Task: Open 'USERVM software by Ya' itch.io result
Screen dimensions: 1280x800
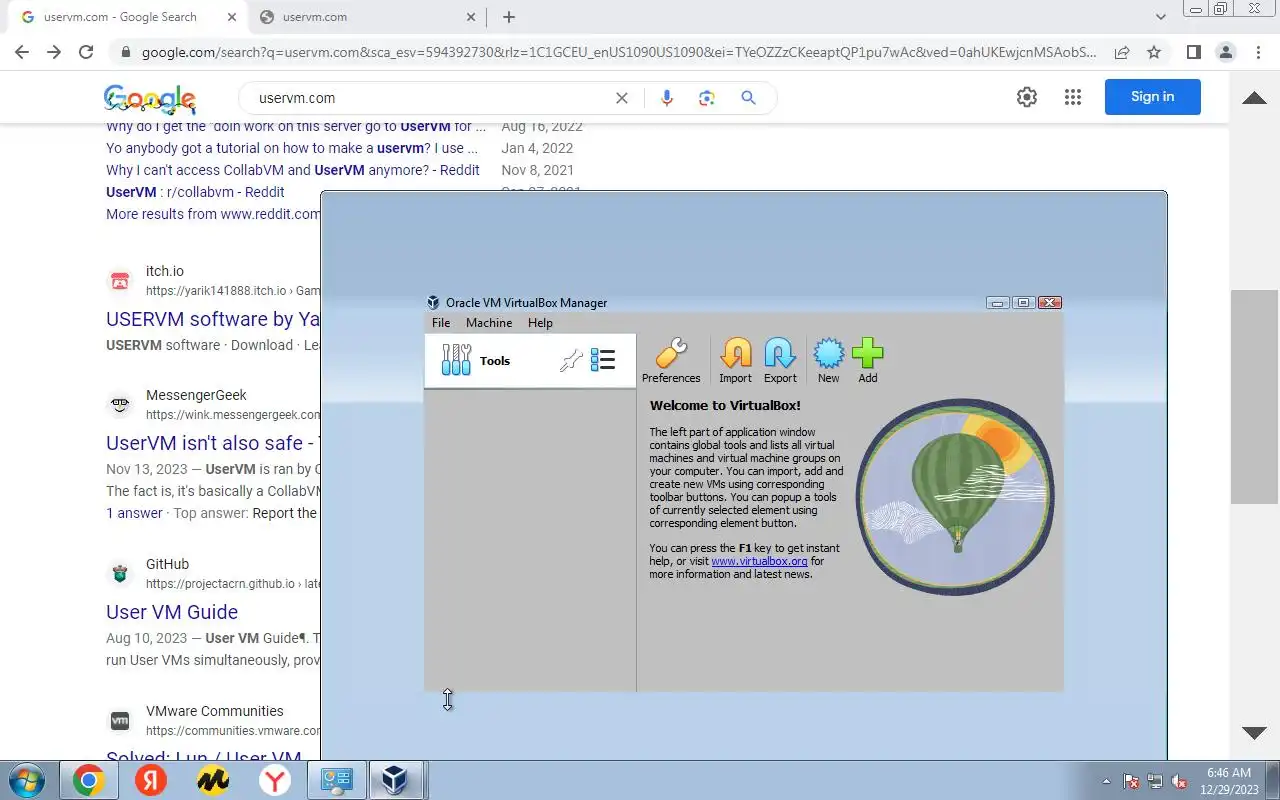Action: [213, 319]
